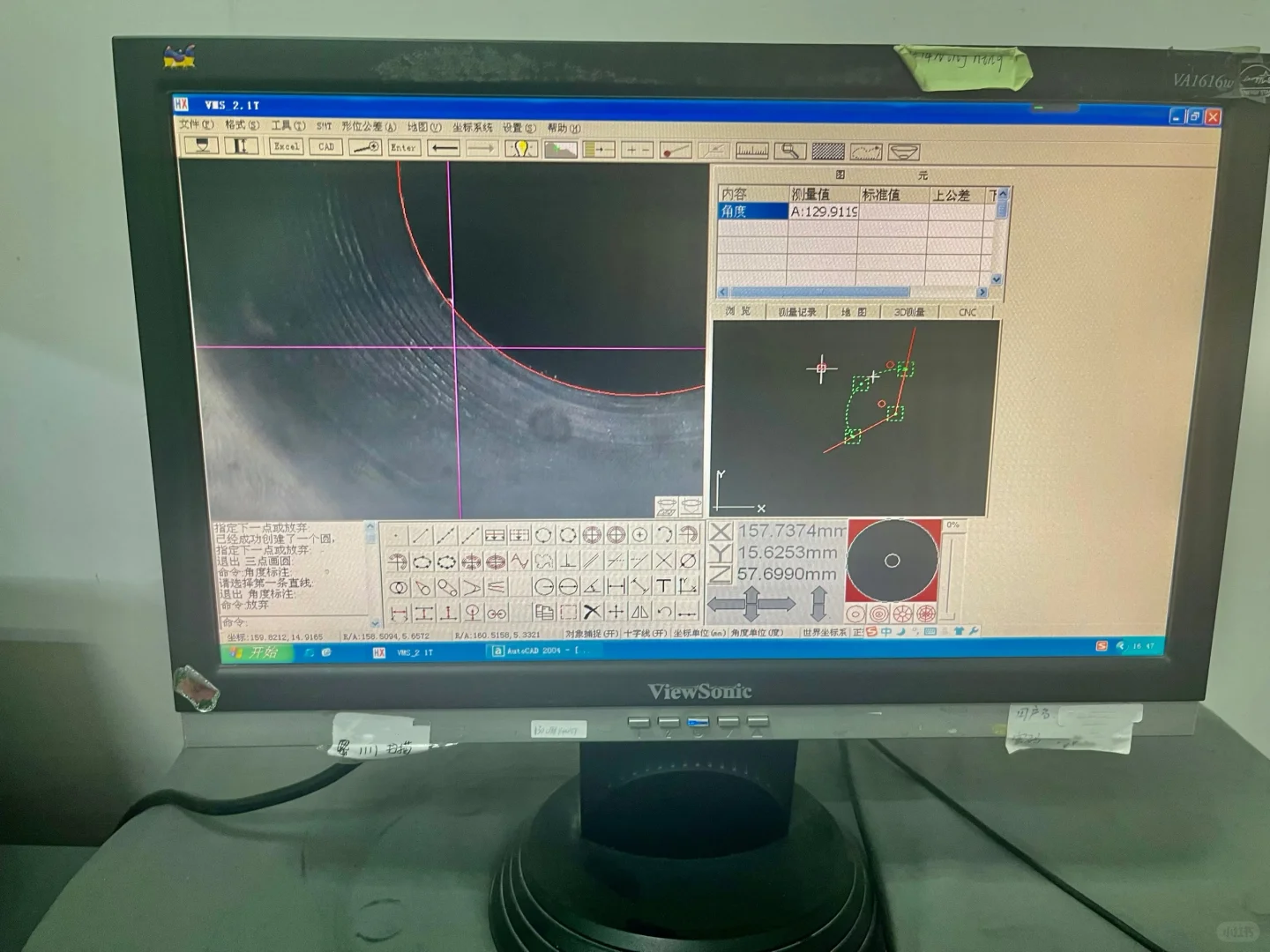Toggle the light bulb illumination icon
The image size is (1270, 952).
pos(521,149)
